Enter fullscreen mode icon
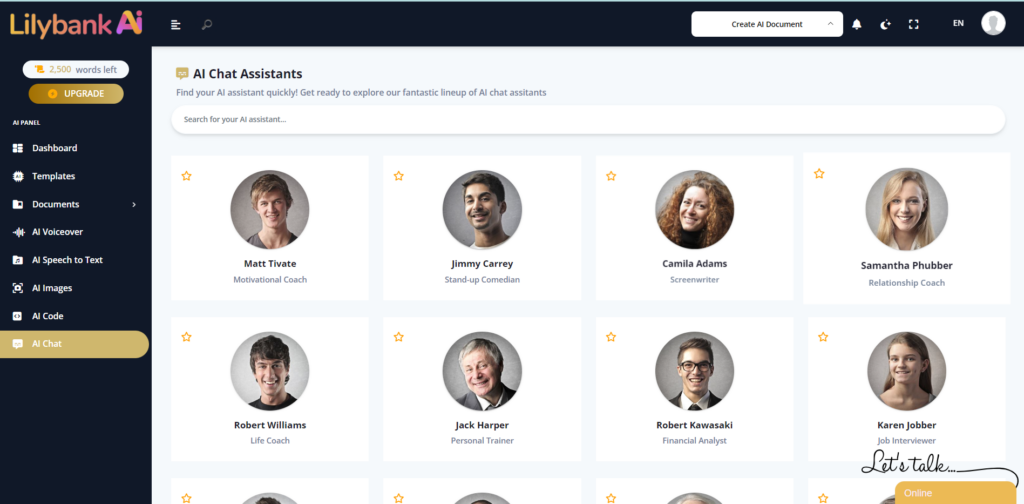 pos(914,24)
